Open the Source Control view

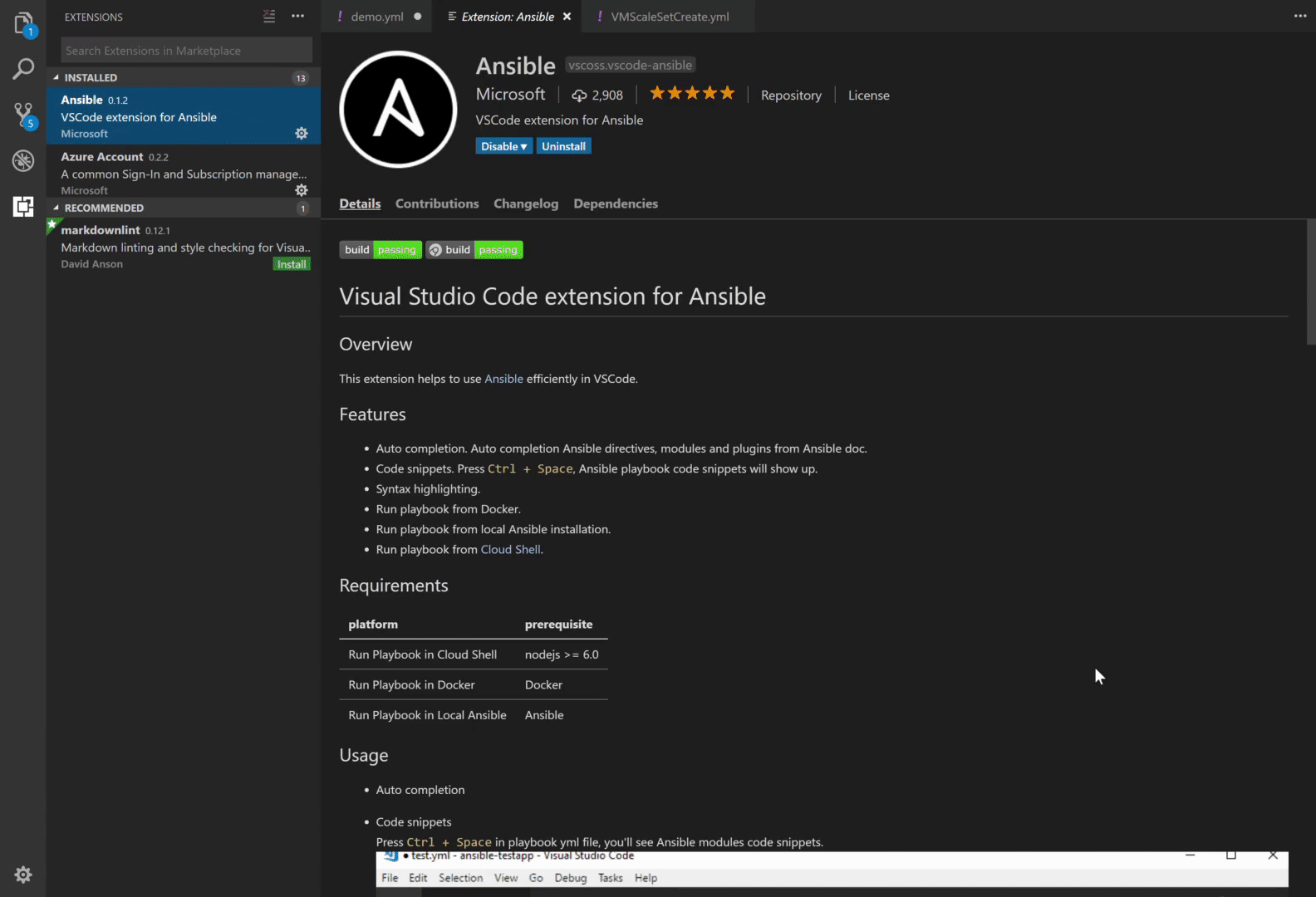[23, 115]
